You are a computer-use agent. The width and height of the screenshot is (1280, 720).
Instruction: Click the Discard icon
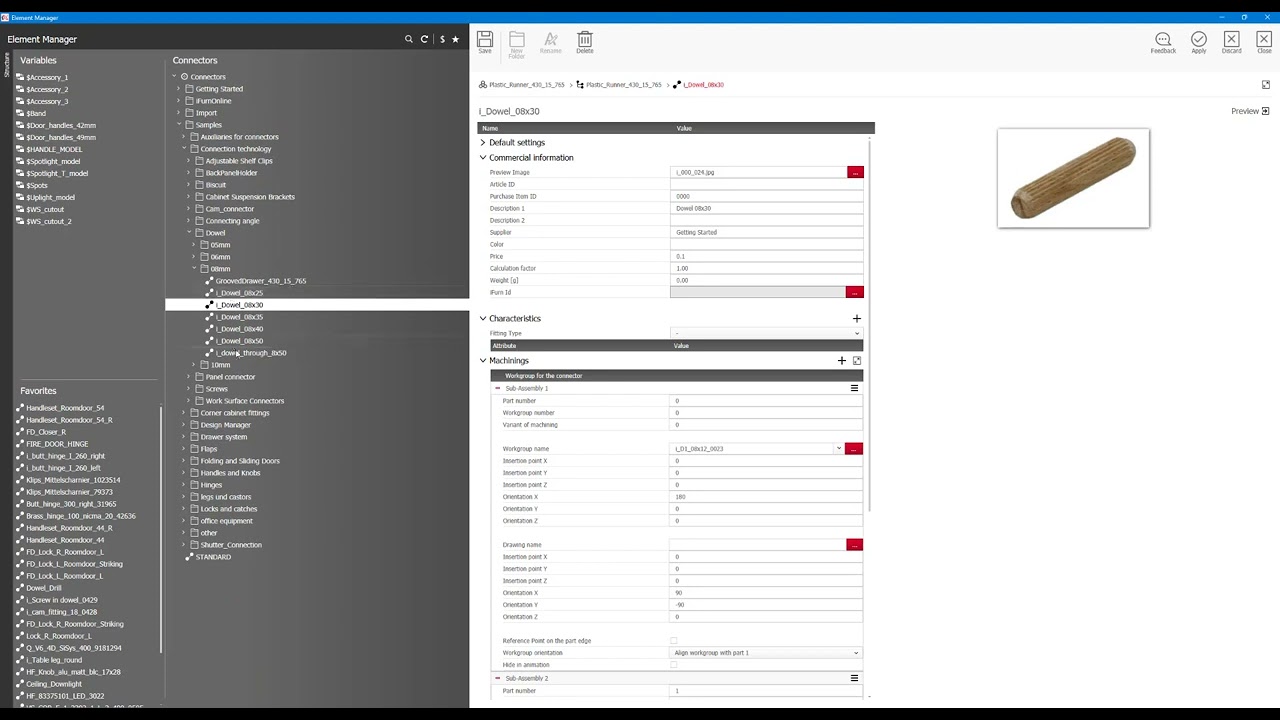pos(1232,42)
